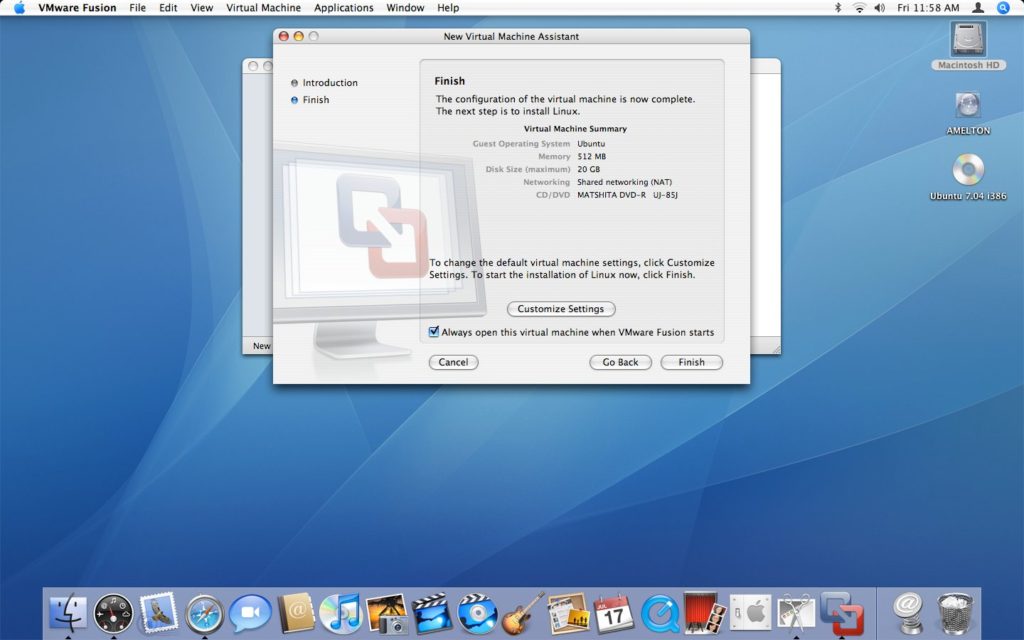This screenshot has width=1024, height=640.
Task: Click the Ubuntu guest operating system value
Action: coord(591,144)
